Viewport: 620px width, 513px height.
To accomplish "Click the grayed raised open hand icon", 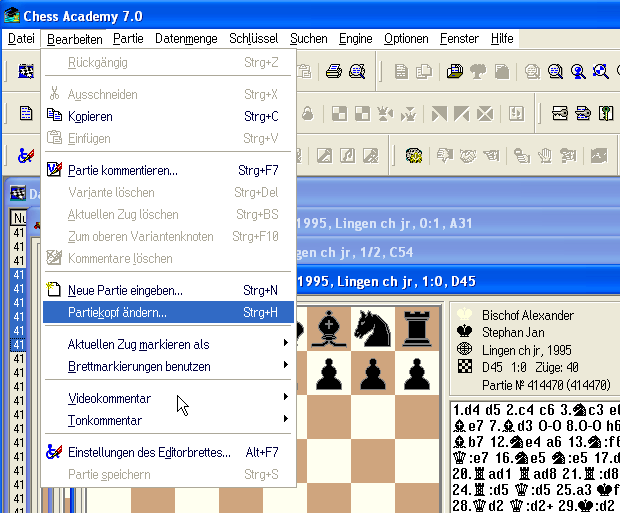I will 544,155.
